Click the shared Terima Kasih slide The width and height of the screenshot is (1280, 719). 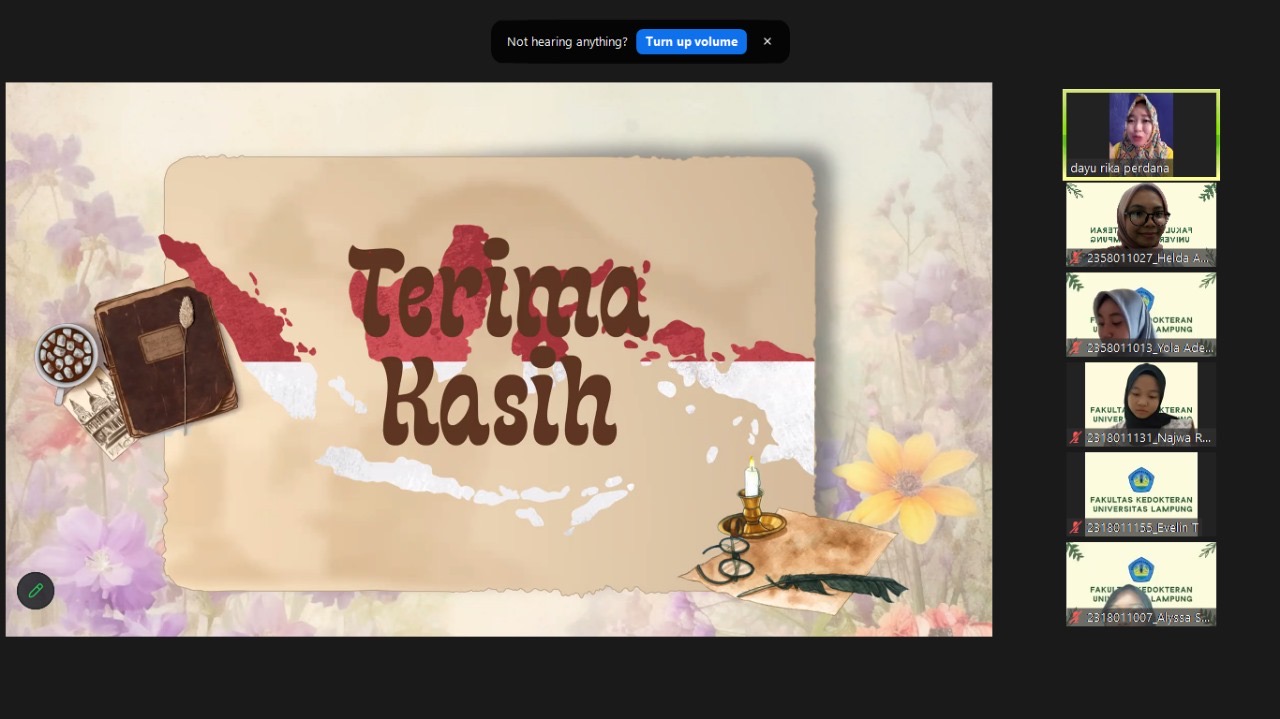[x=499, y=359]
